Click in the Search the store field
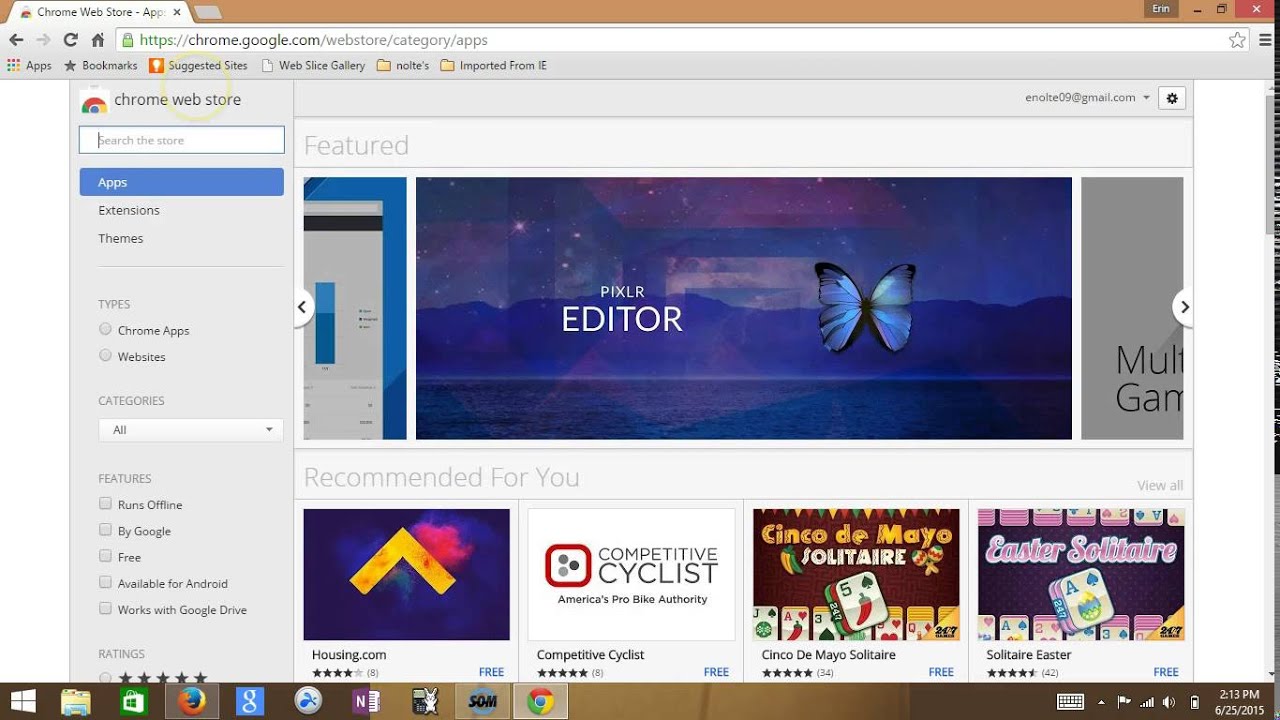The image size is (1280, 720). pos(182,140)
